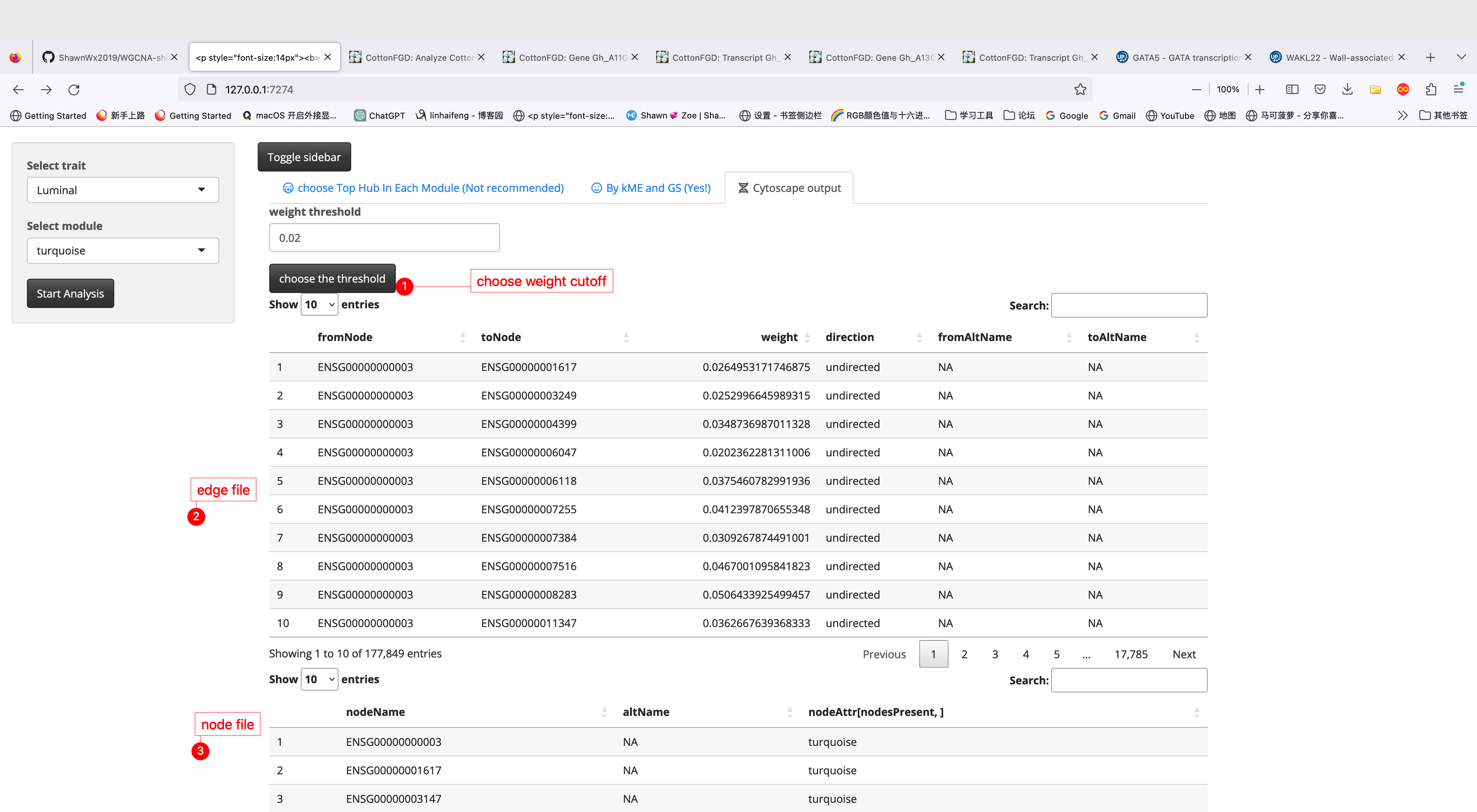1477x812 pixels.
Task: Bookmark this page with star icon
Action: point(1080,90)
